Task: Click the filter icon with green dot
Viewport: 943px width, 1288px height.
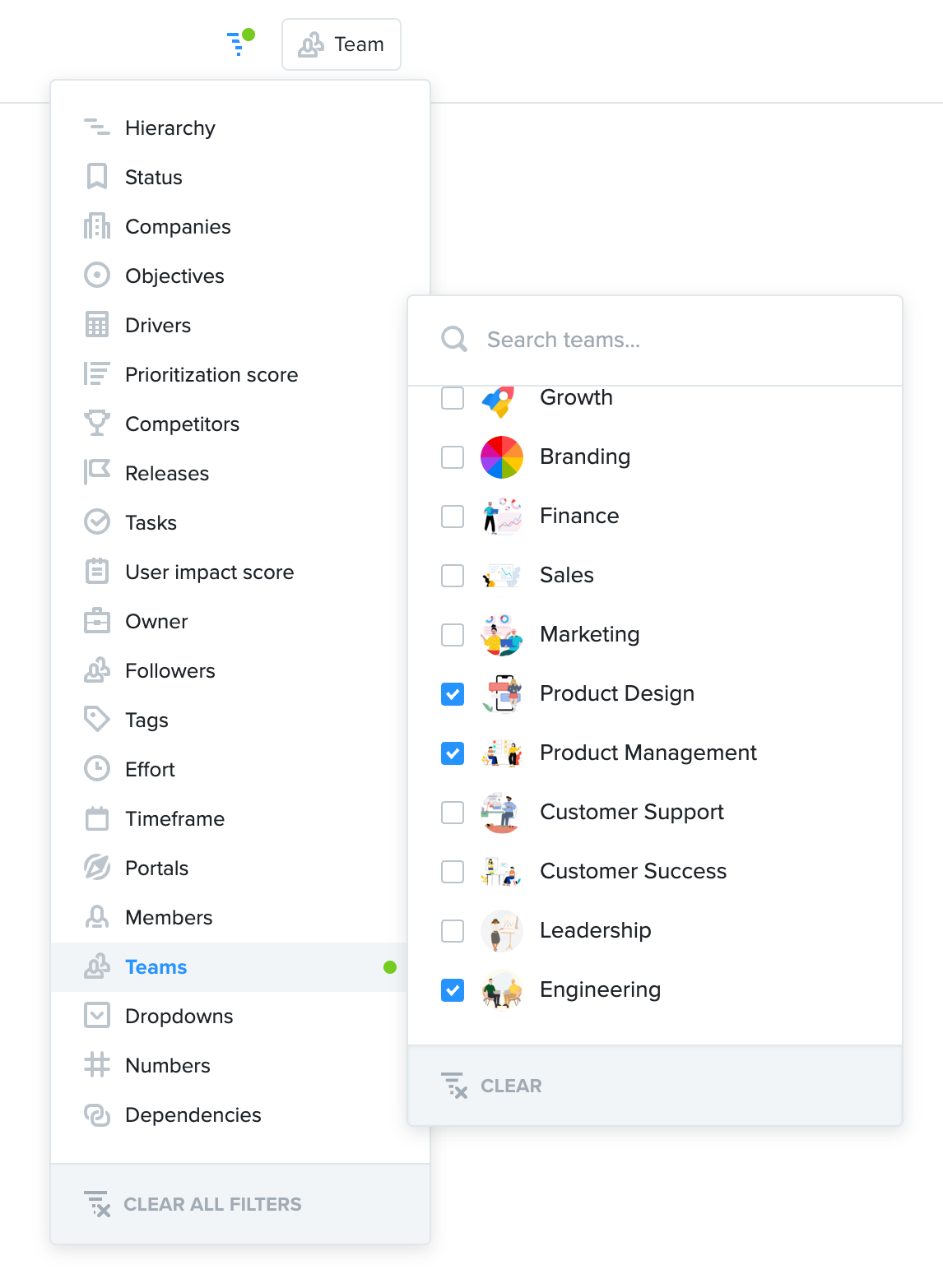Action: click(x=240, y=42)
